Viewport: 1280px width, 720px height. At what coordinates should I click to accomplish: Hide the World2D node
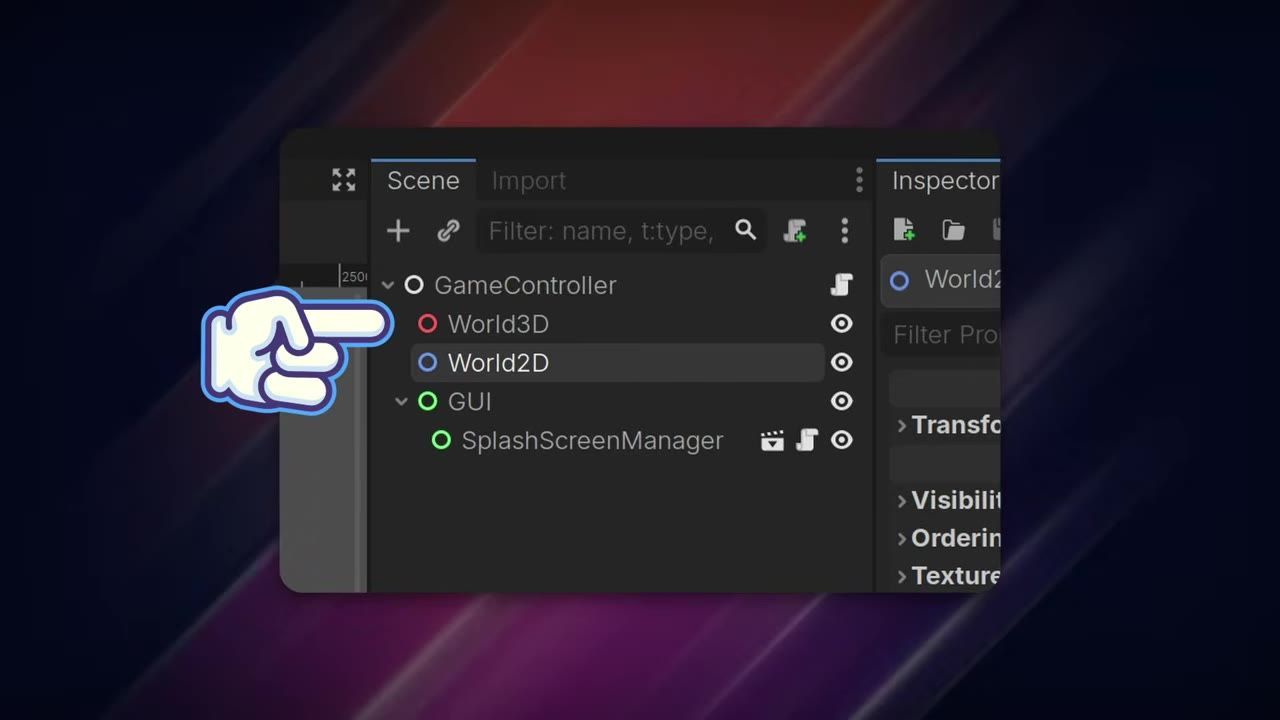(842, 362)
